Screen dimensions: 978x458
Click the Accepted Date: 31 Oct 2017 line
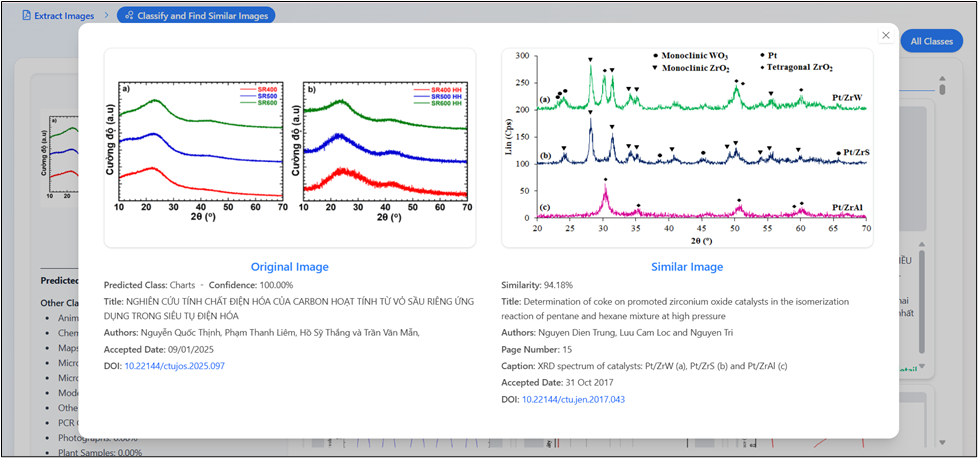pos(558,382)
